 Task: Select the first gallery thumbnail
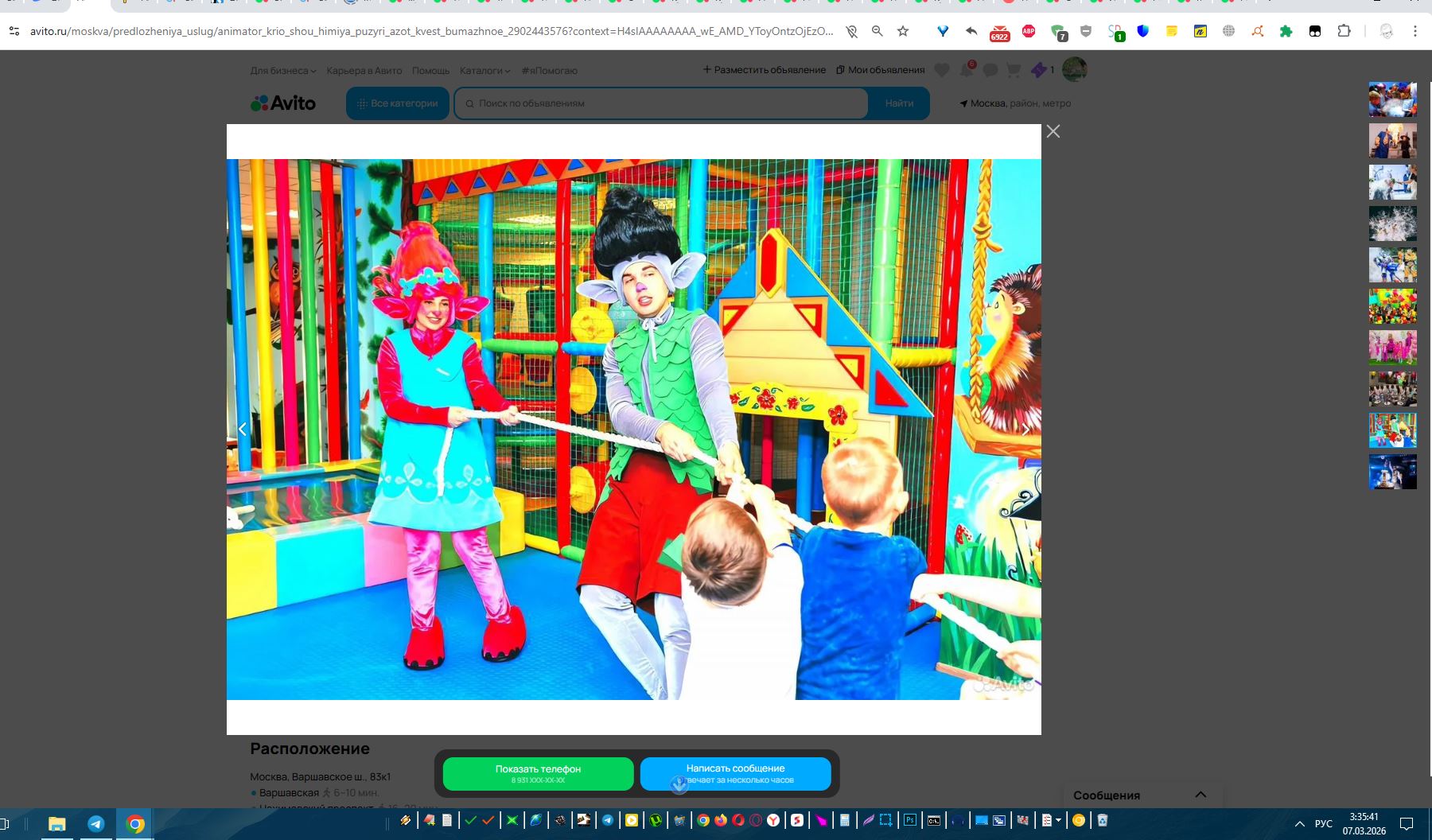tap(1393, 99)
